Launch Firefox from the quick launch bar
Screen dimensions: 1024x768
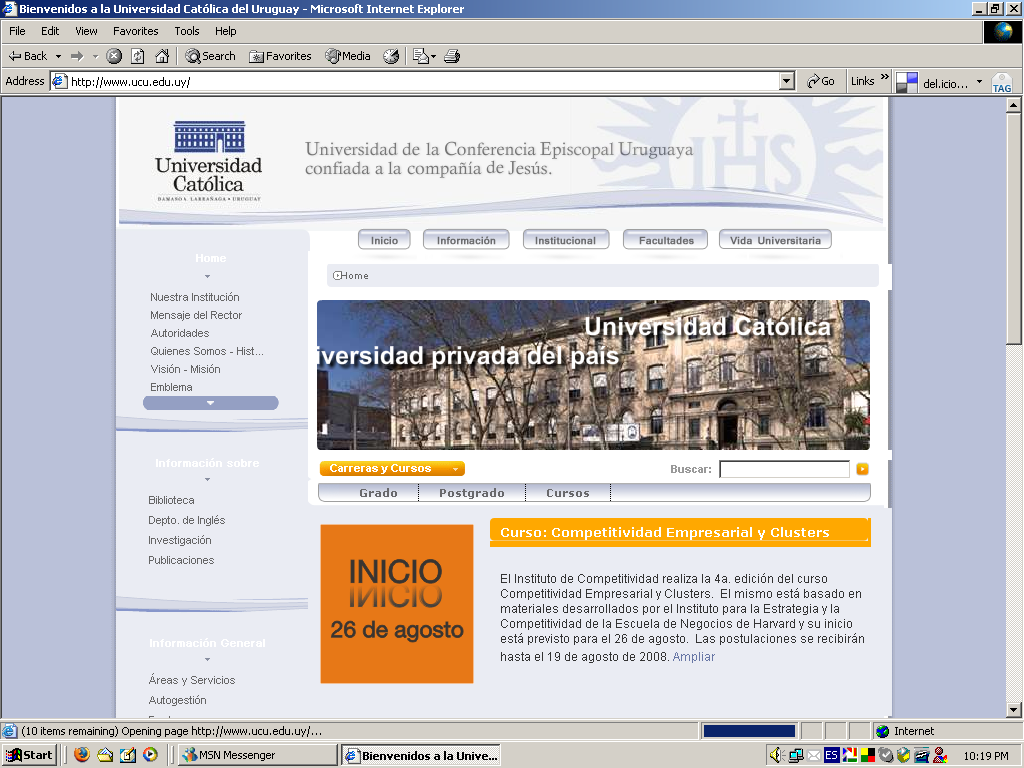point(82,755)
